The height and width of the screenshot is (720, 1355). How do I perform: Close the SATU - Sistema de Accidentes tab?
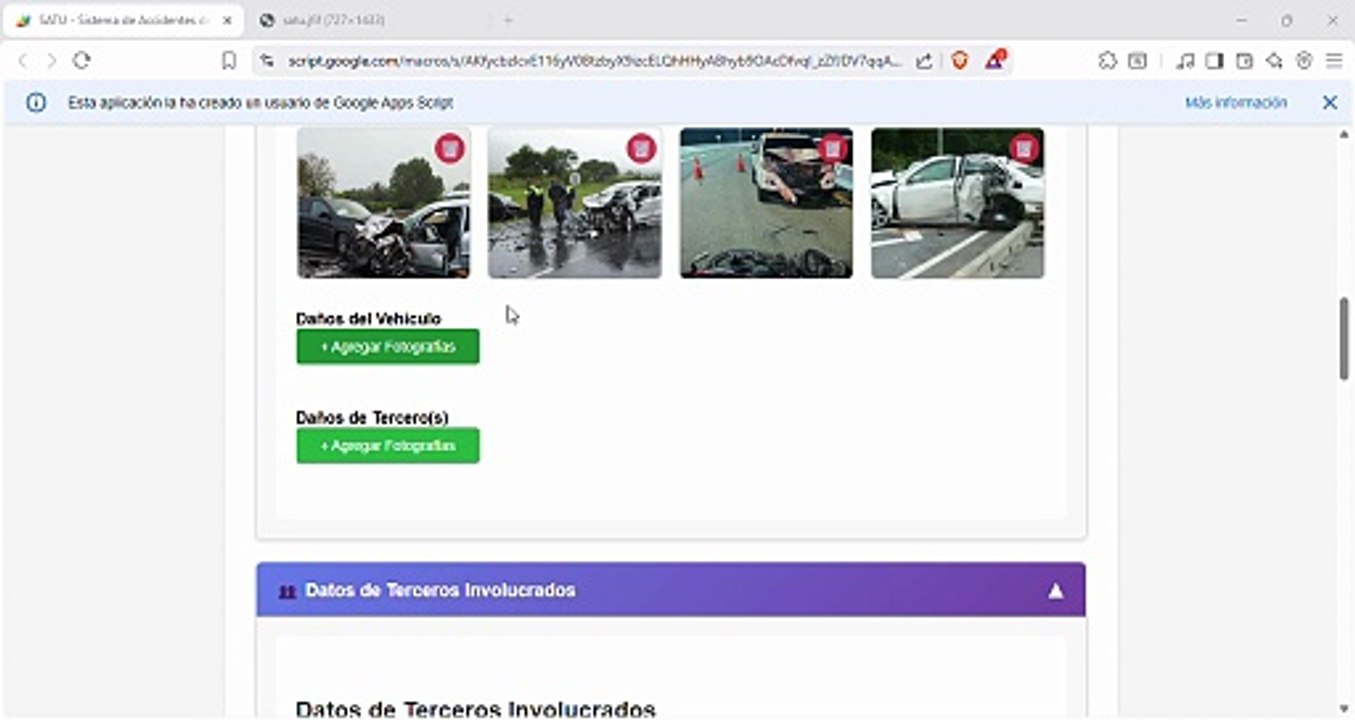[x=227, y=20]
